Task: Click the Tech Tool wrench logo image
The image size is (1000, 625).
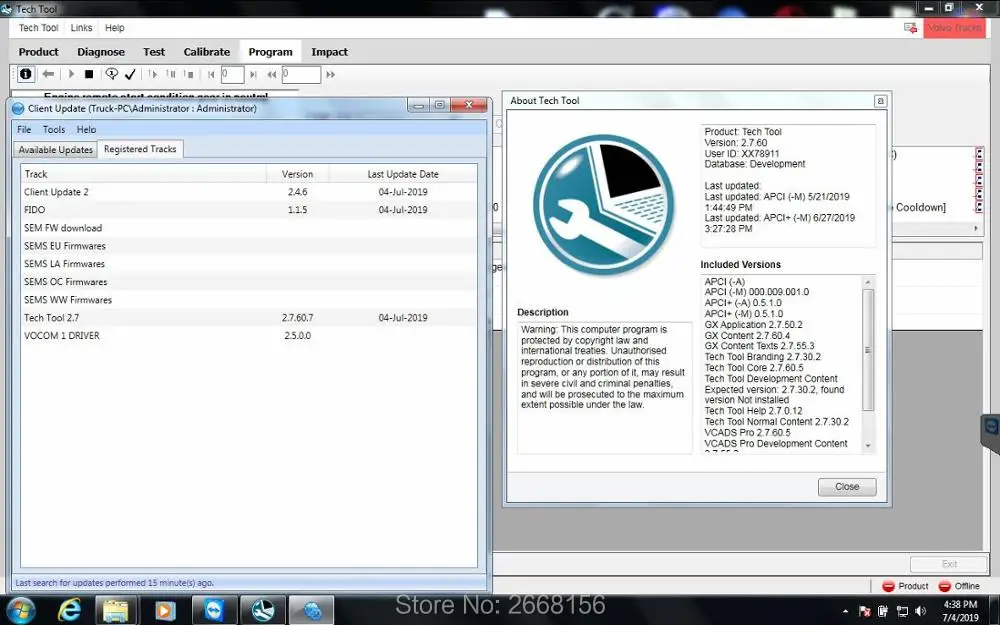Action: (603, 205)
